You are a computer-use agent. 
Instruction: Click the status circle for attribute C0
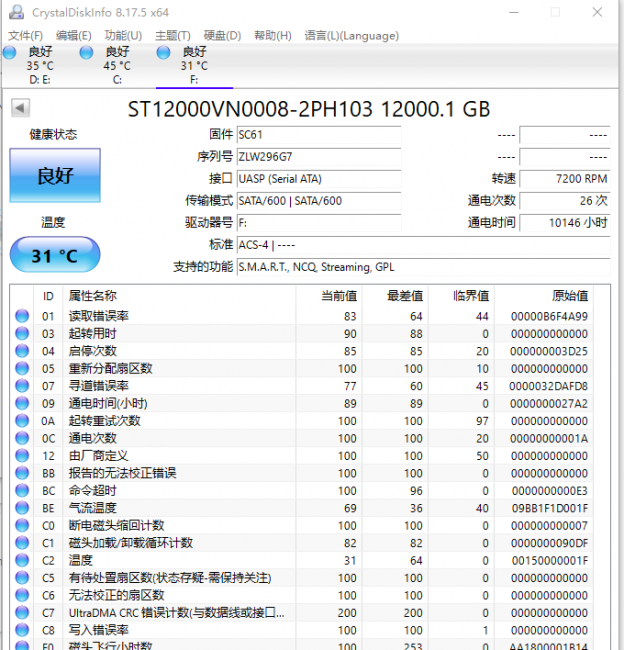coord(22,525)
